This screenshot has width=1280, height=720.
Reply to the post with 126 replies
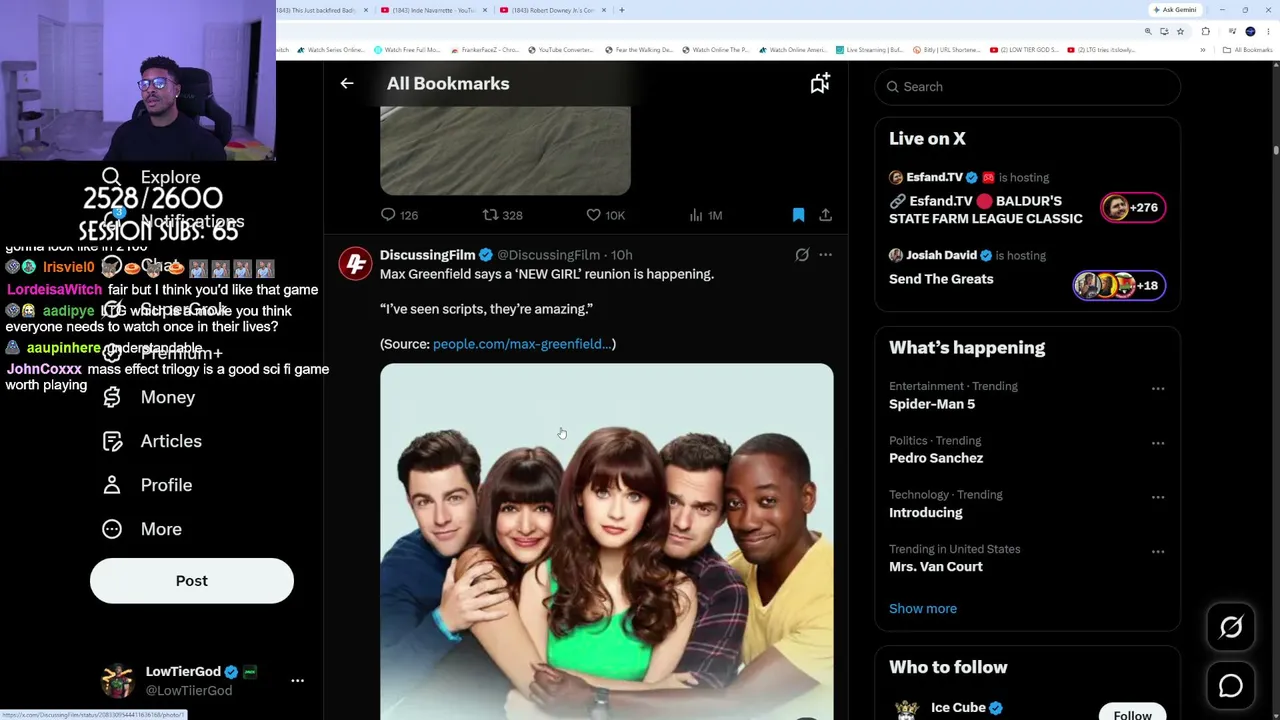point(399,215)
